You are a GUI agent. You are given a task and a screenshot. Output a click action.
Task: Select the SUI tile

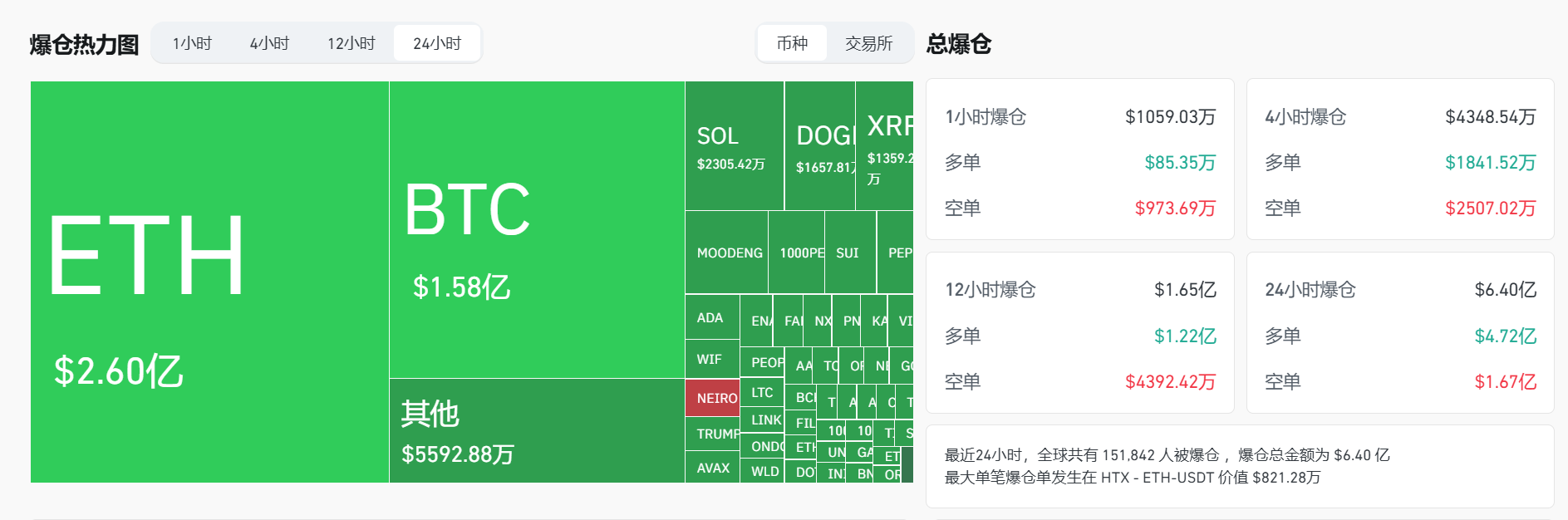tap(851, 252)
